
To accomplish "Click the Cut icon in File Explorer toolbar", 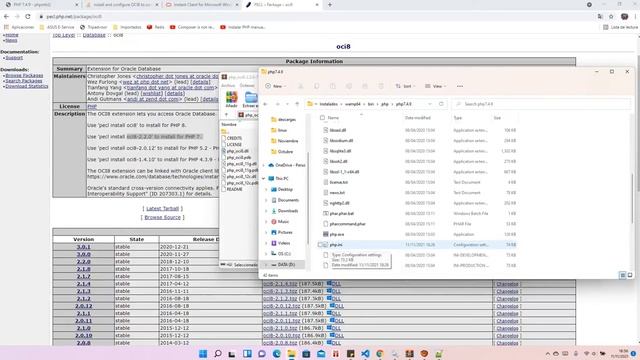I will tap(300, 86).
